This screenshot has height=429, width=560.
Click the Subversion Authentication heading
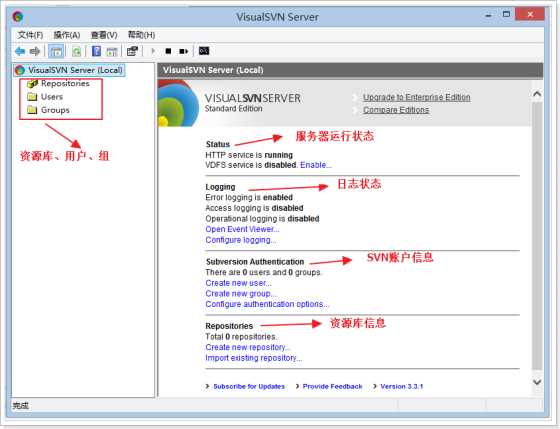click(255, 262)
